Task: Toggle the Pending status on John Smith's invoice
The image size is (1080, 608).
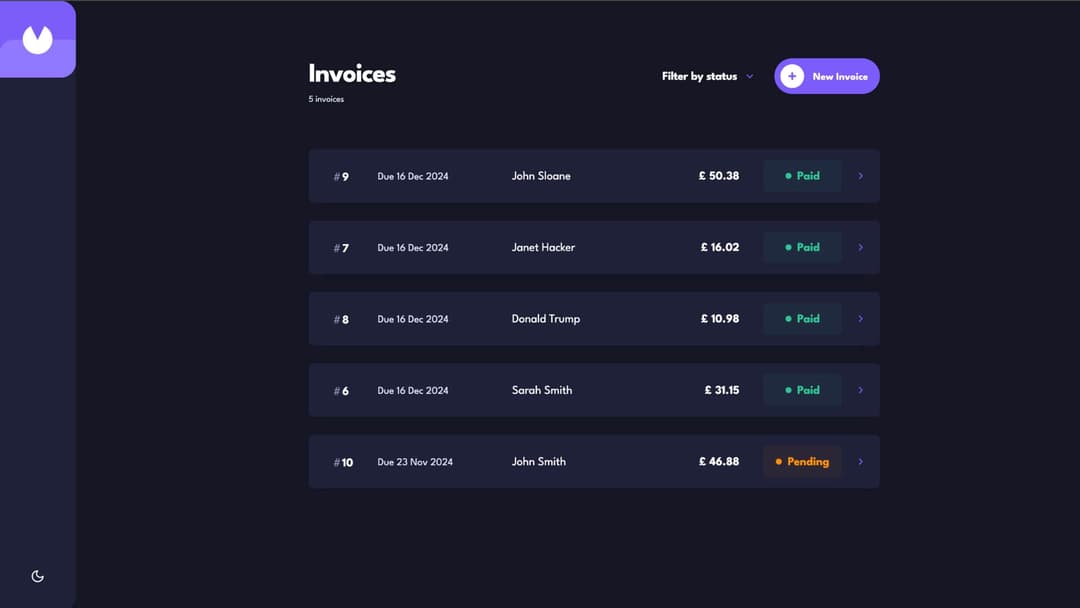Action: point(802,461)
